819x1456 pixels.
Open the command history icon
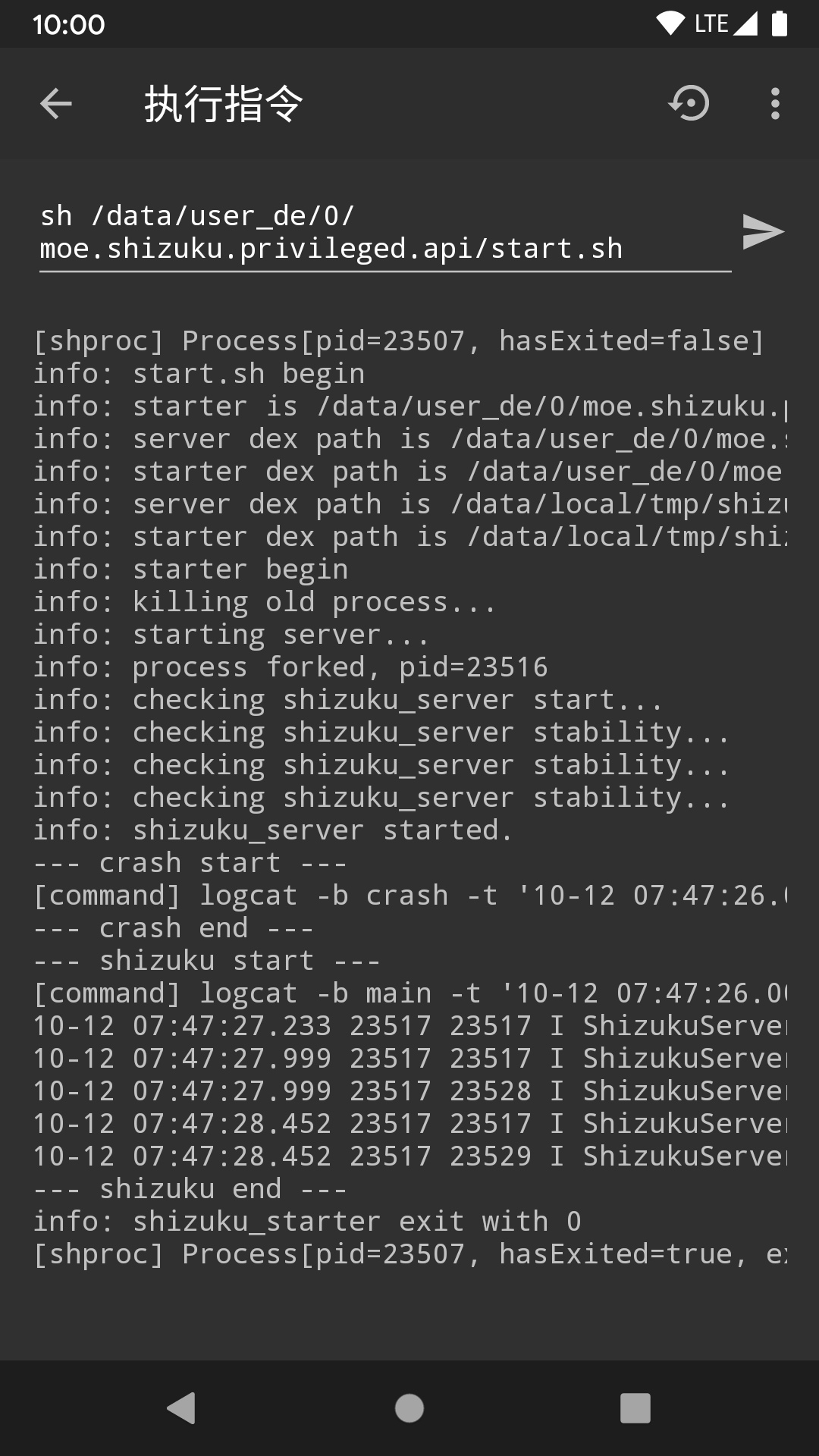point(689,104)
